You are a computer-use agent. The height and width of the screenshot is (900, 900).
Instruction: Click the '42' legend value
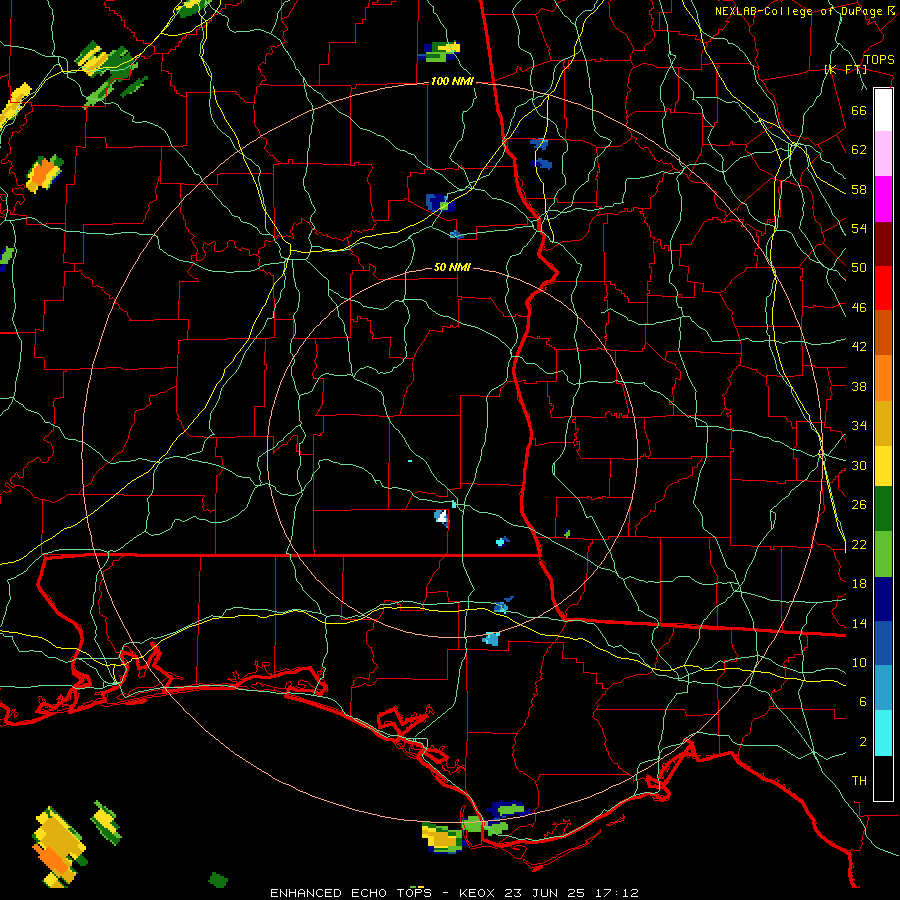(x=859, y=346)
